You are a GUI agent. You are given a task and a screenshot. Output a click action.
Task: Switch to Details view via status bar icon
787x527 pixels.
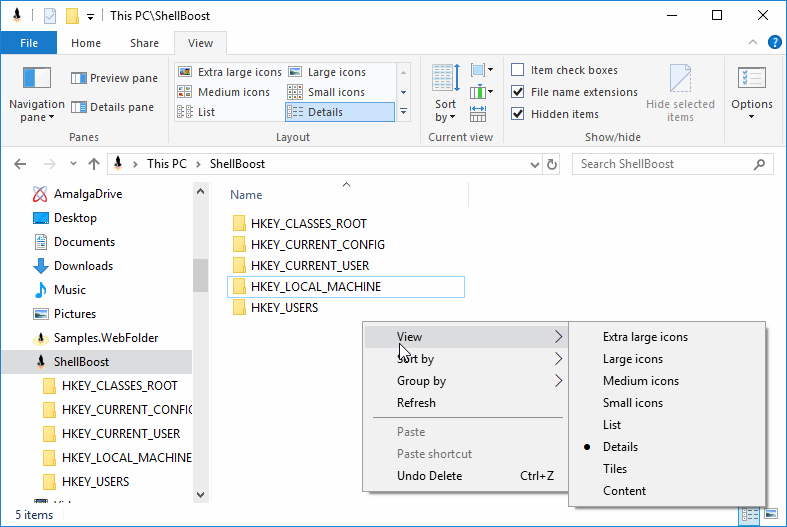click(750, 515)
